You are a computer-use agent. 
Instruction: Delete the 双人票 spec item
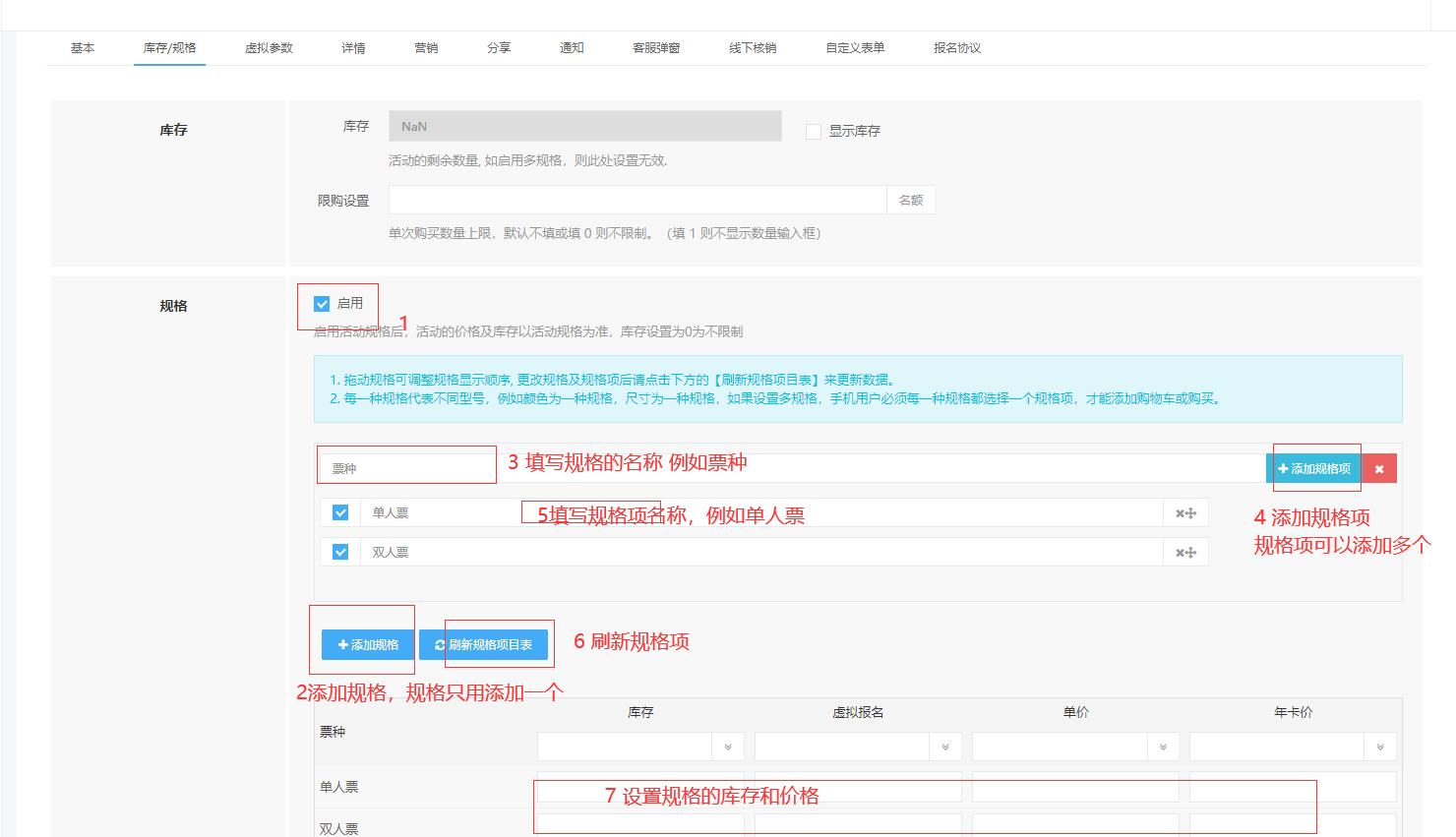tap(1180, 553)
